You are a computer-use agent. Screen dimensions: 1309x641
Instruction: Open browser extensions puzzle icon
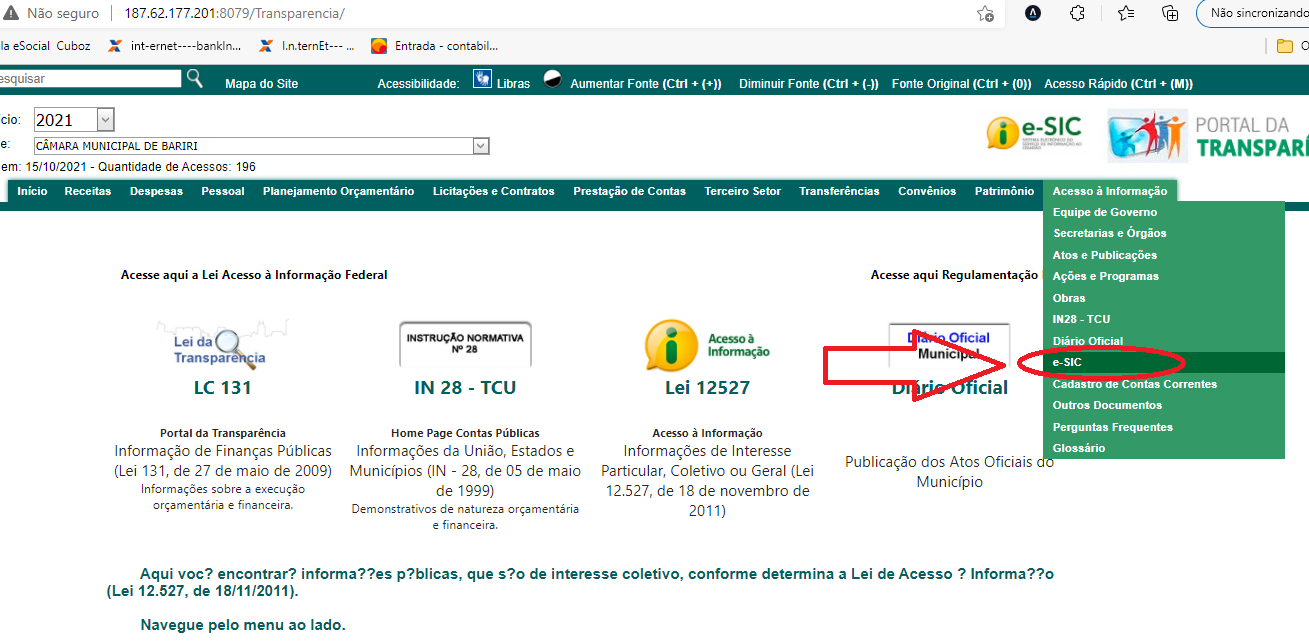pyautogui.click(x=1077, y=14)
